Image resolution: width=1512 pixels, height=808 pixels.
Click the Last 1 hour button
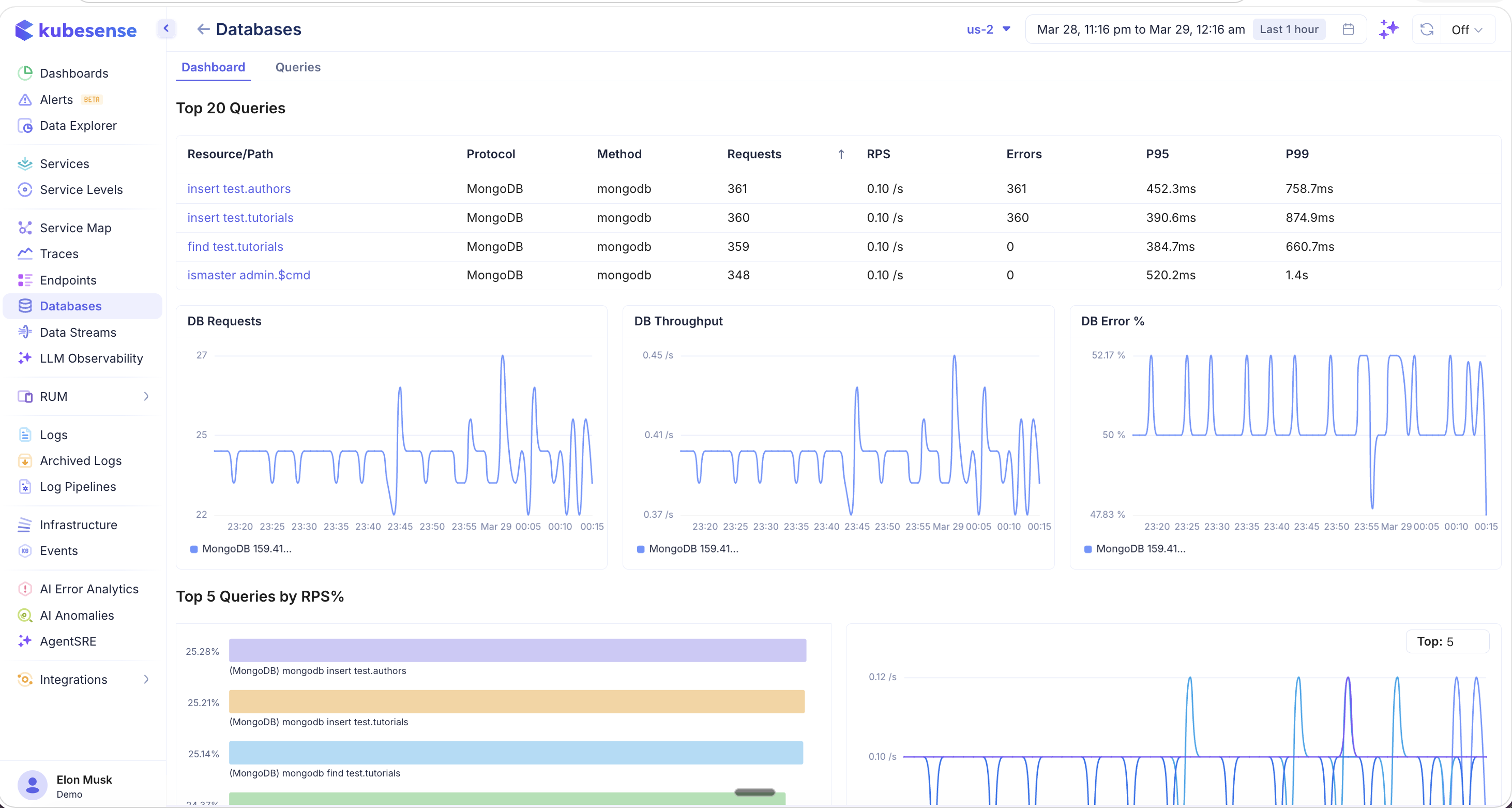[1289, 29]
